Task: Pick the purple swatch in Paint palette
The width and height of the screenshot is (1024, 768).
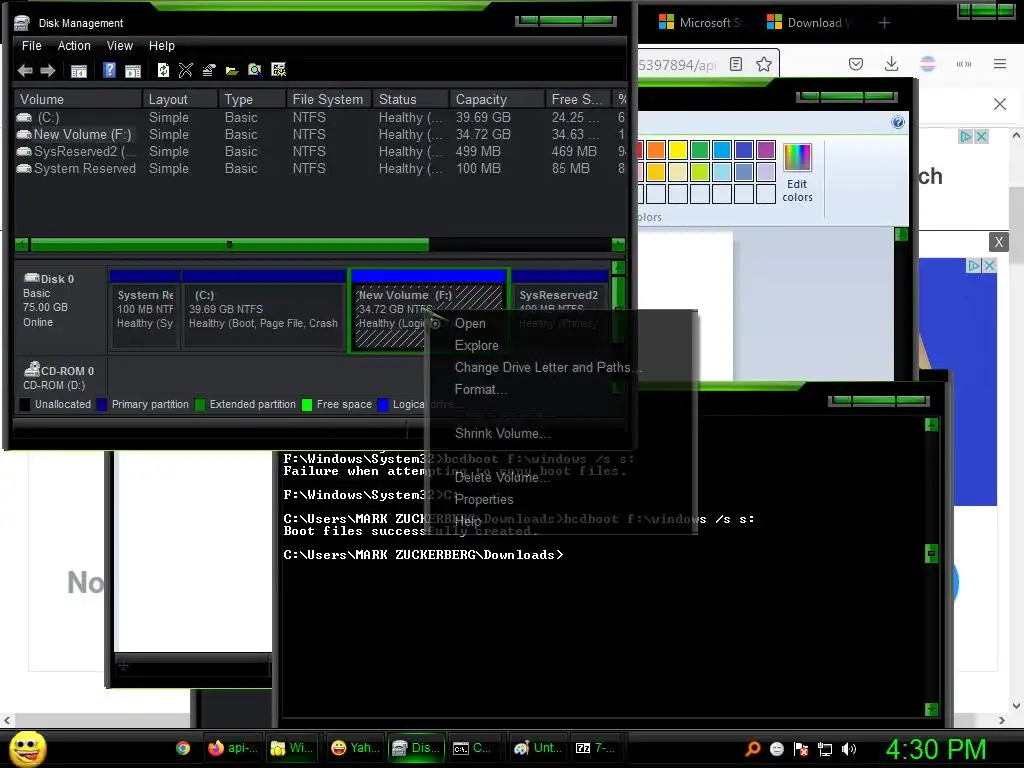Action: pos(765,150)
